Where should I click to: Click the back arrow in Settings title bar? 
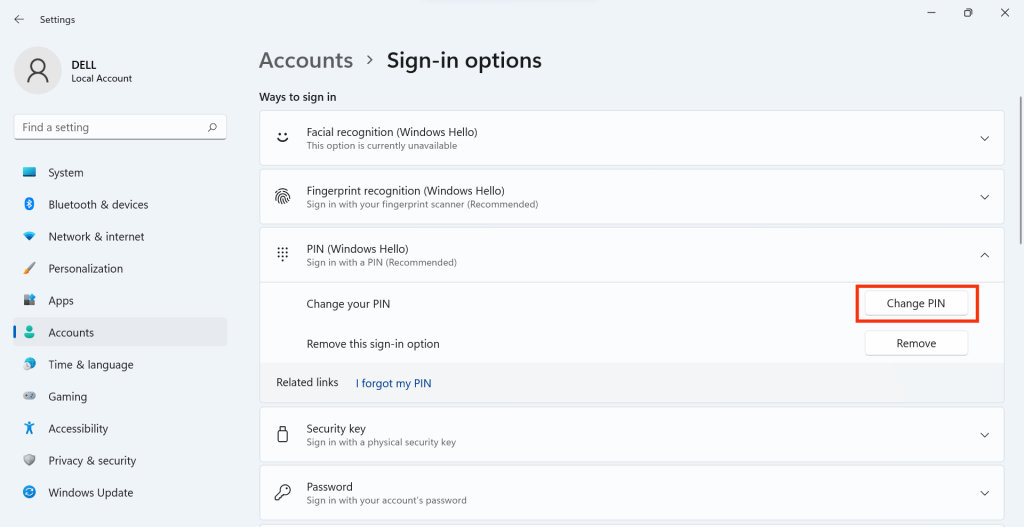[19, 20]
